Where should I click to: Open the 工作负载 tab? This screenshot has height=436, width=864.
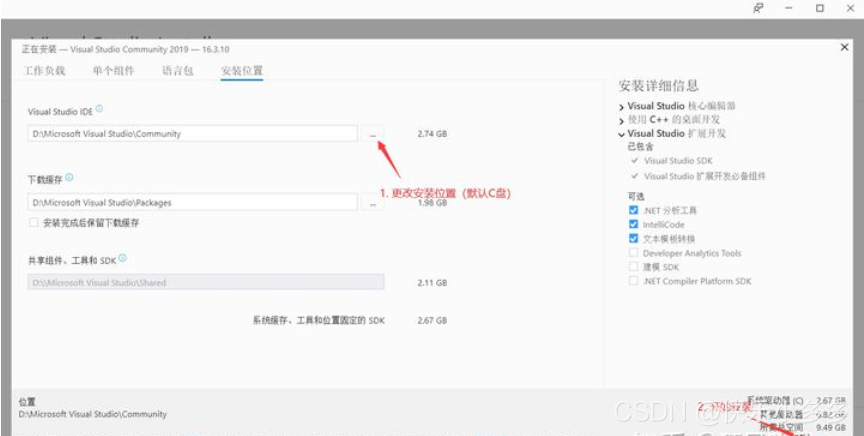click(45, 71)
